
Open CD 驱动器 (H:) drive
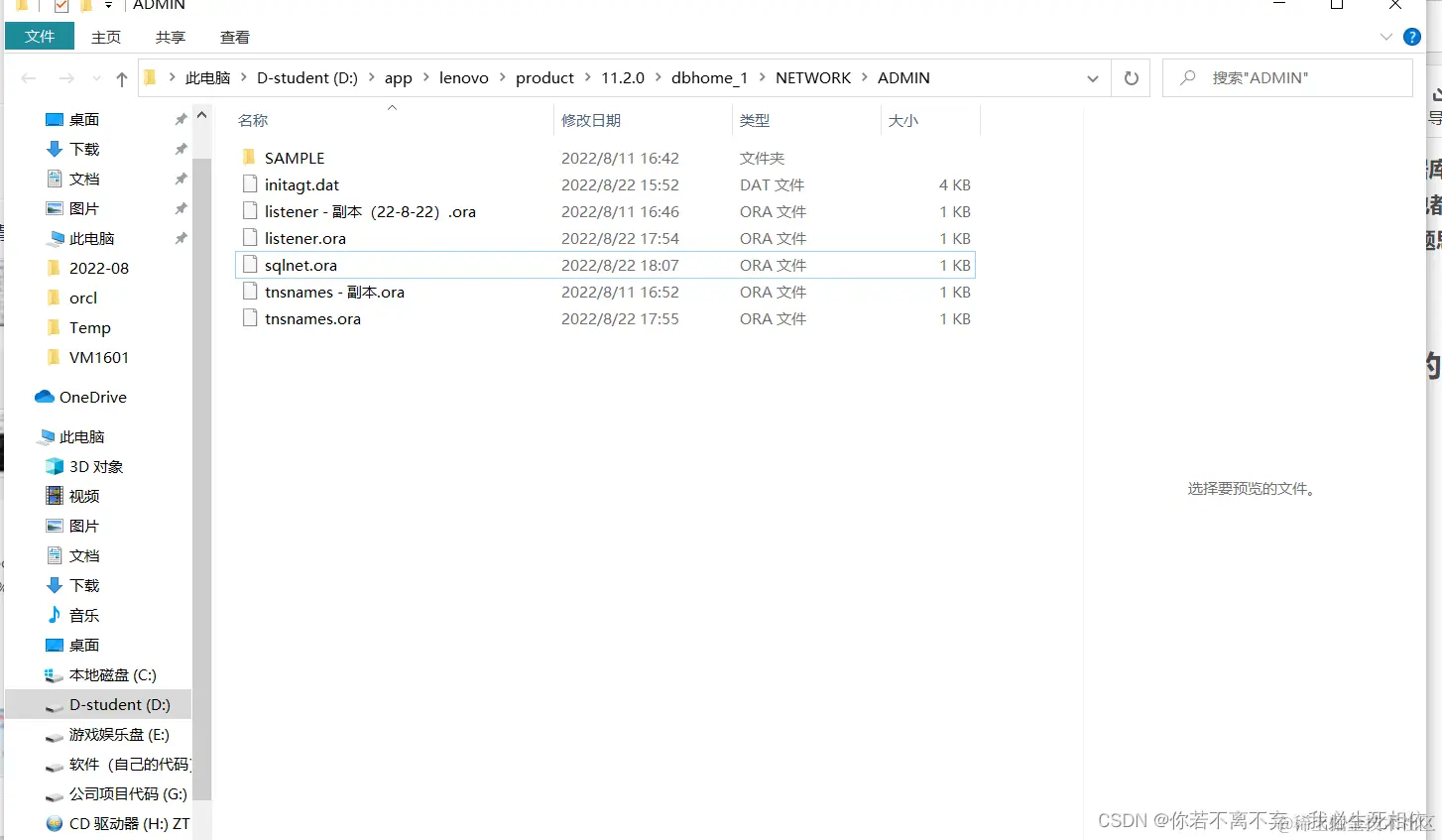129,823
